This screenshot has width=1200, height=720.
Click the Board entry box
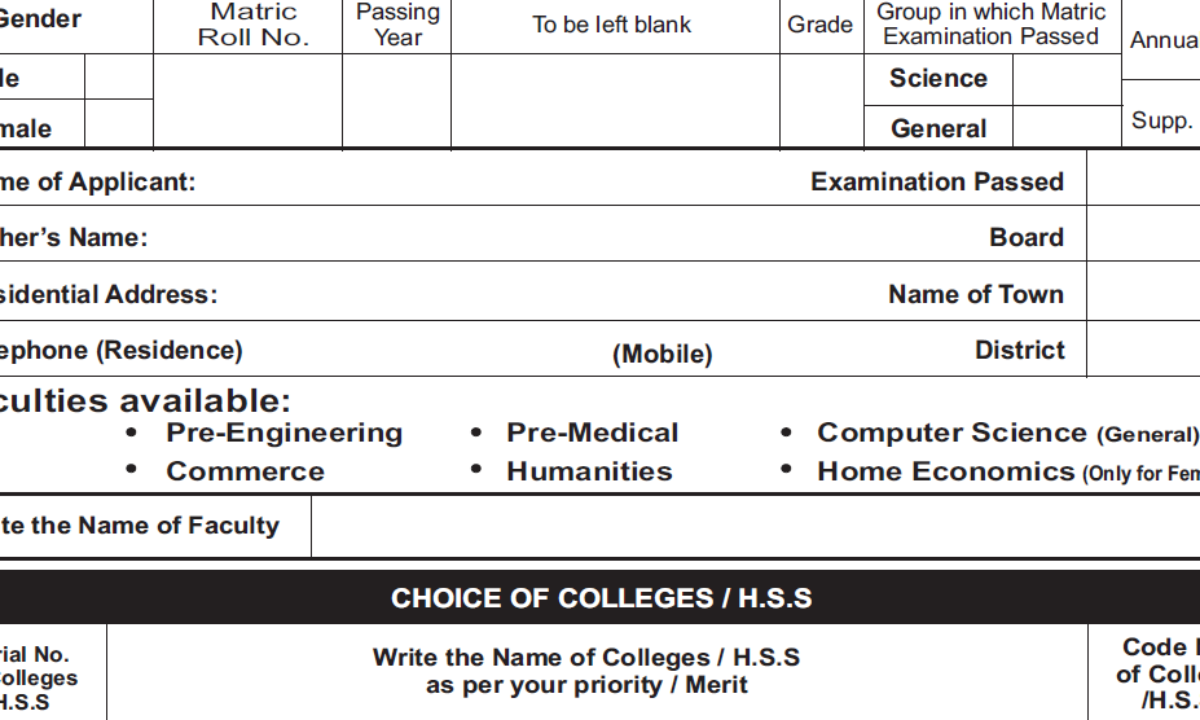pos(1142,236)
